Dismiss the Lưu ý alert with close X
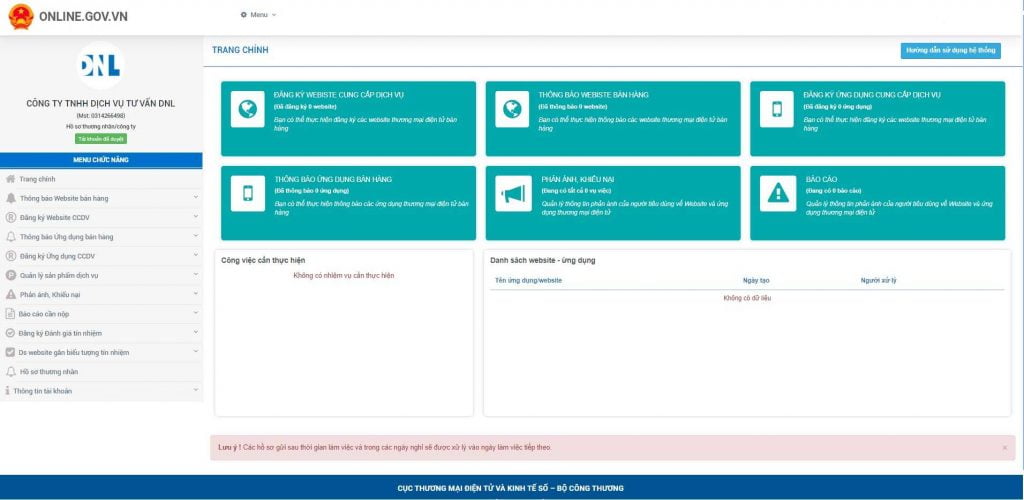 click(x=1004, y=448)
